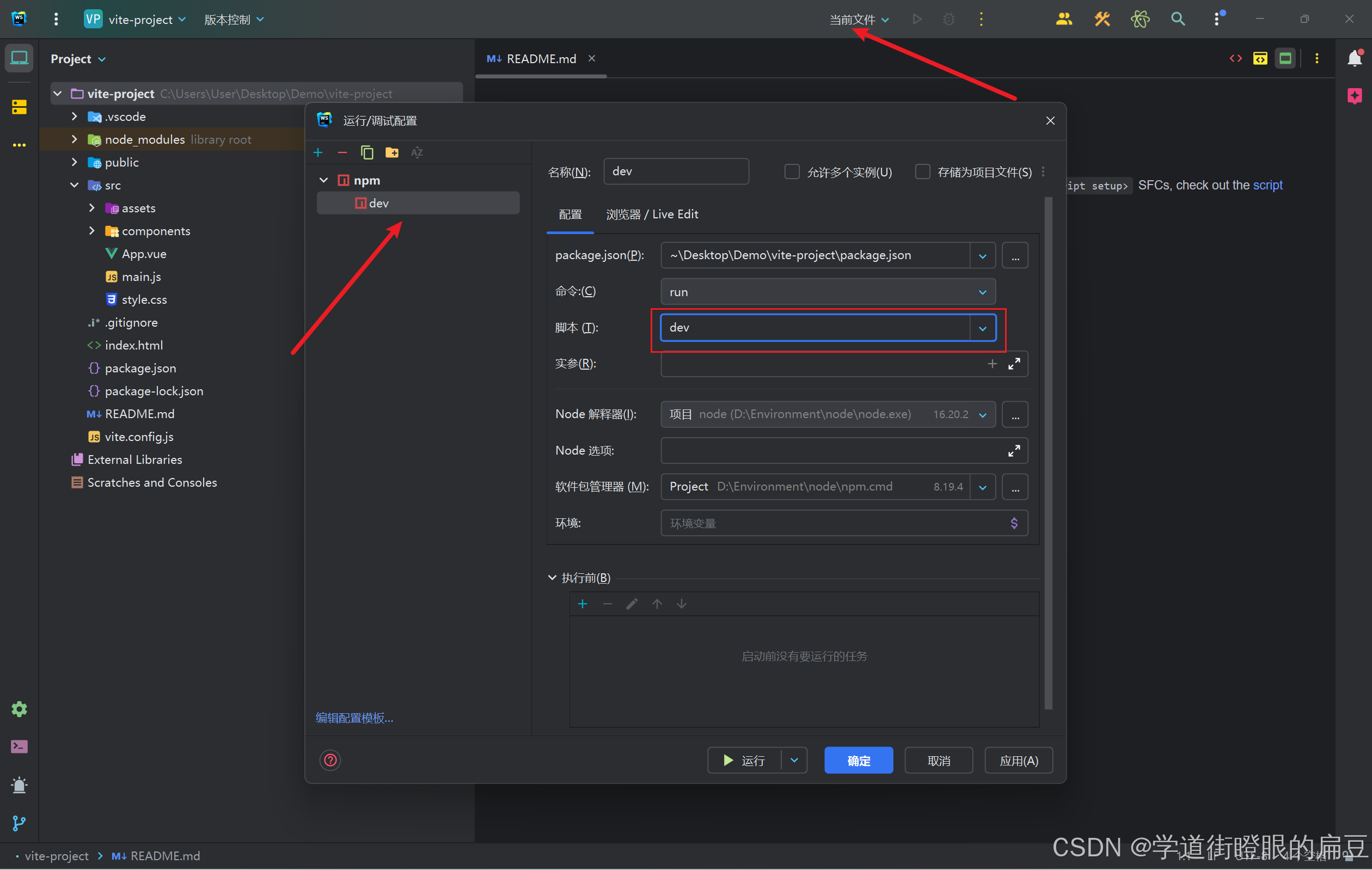1372x870 pixels.
Task: Click the help question mark icon
Action: (x=330, y=759)
